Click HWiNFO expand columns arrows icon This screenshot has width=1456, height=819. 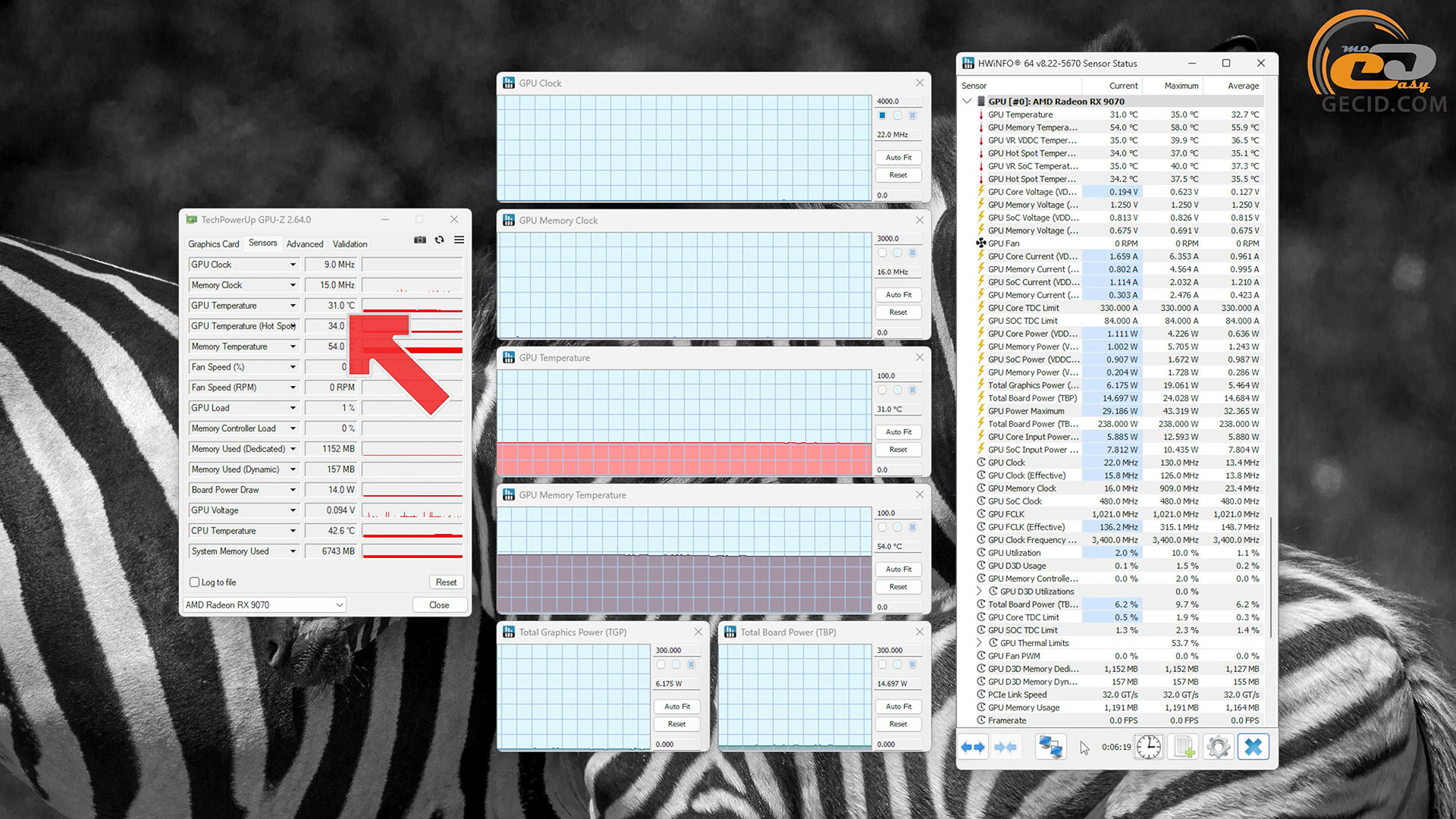(973, 747)
